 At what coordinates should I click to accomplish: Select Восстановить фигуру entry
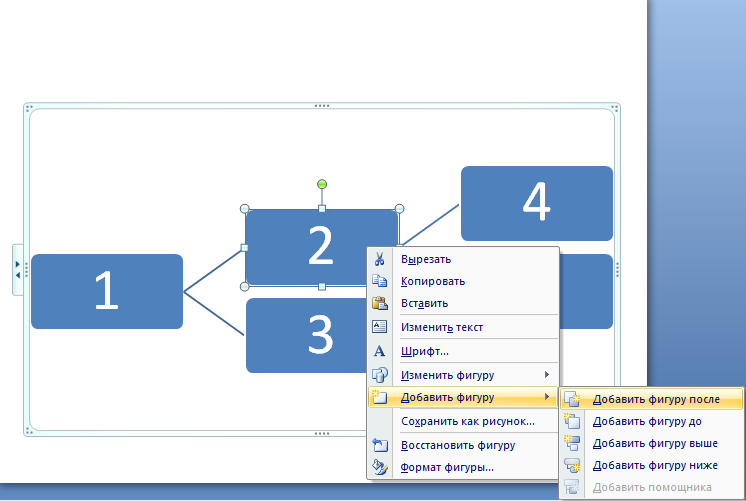pyautogui.click(x=462, y=445)
